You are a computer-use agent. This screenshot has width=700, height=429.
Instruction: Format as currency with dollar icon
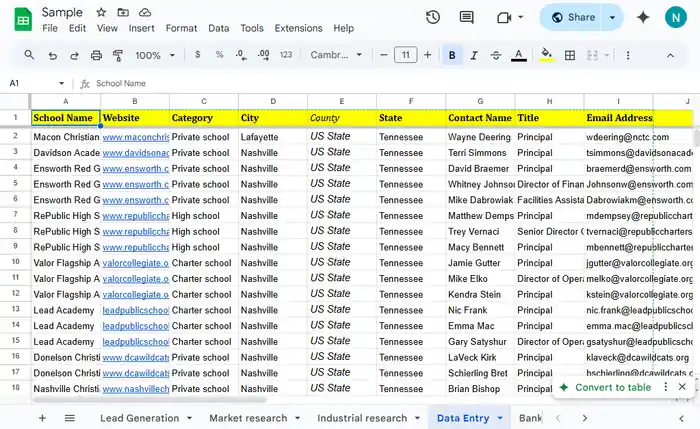(x=198, y=55)
